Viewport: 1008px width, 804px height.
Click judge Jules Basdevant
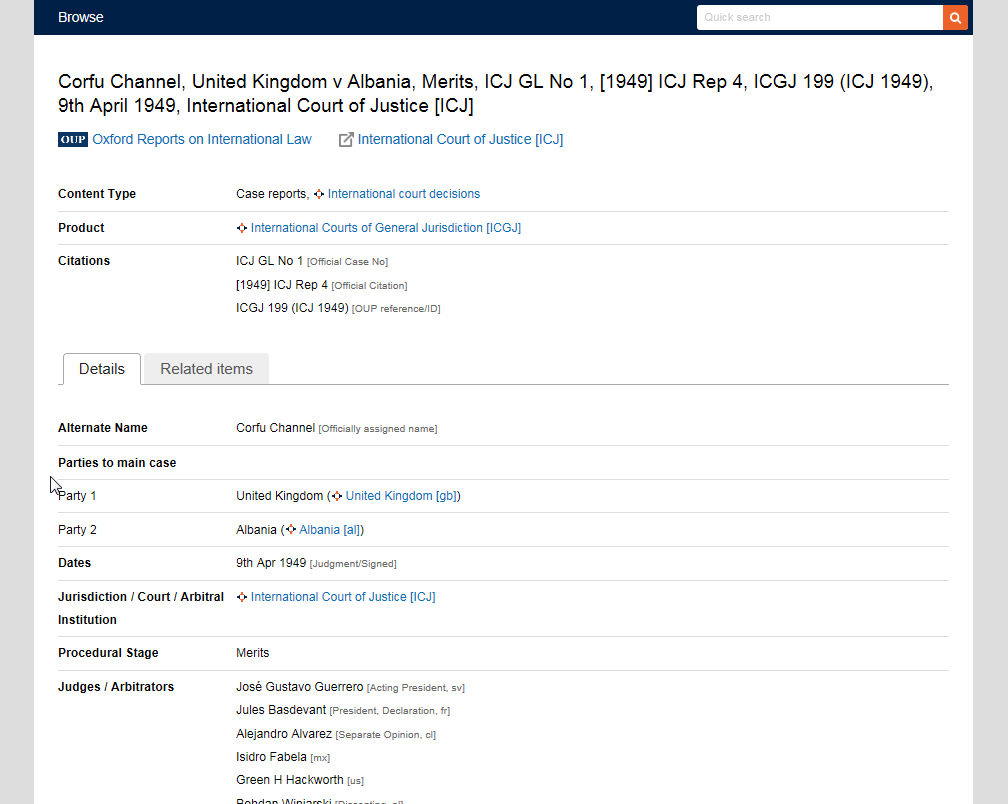click(x=281, y=710)
